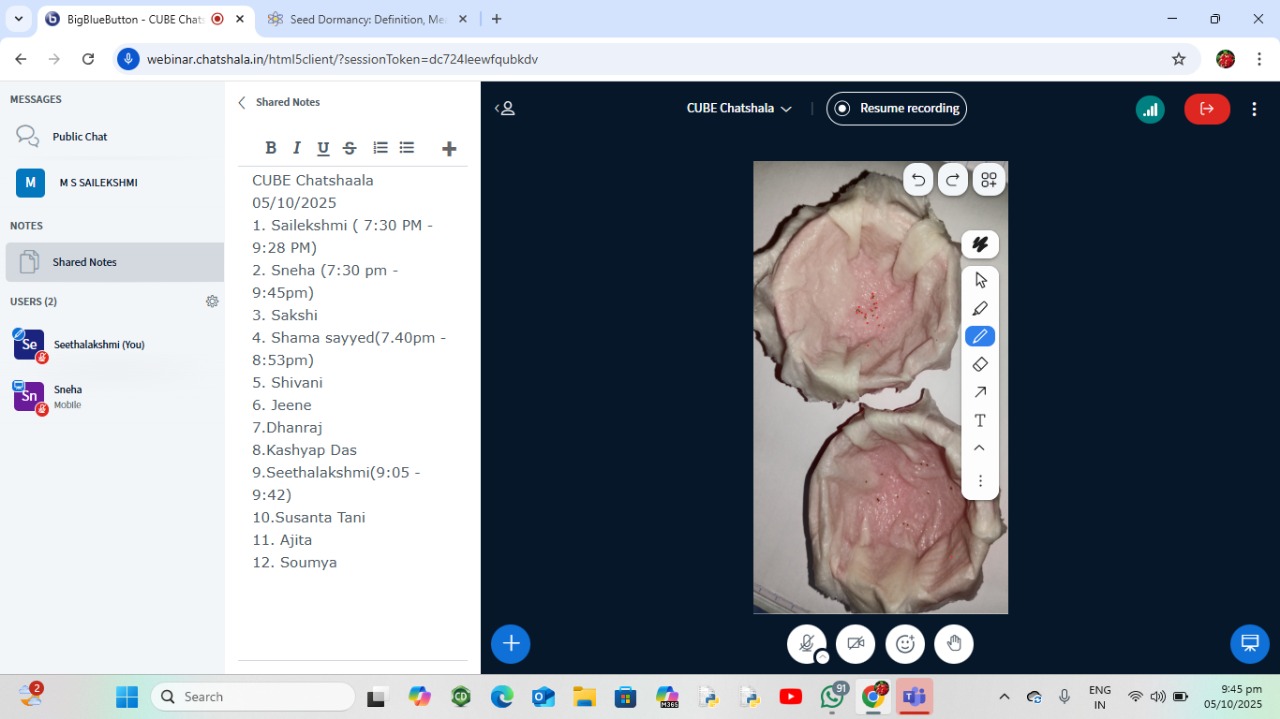Open the reactions smiley button

coord(905,643)
